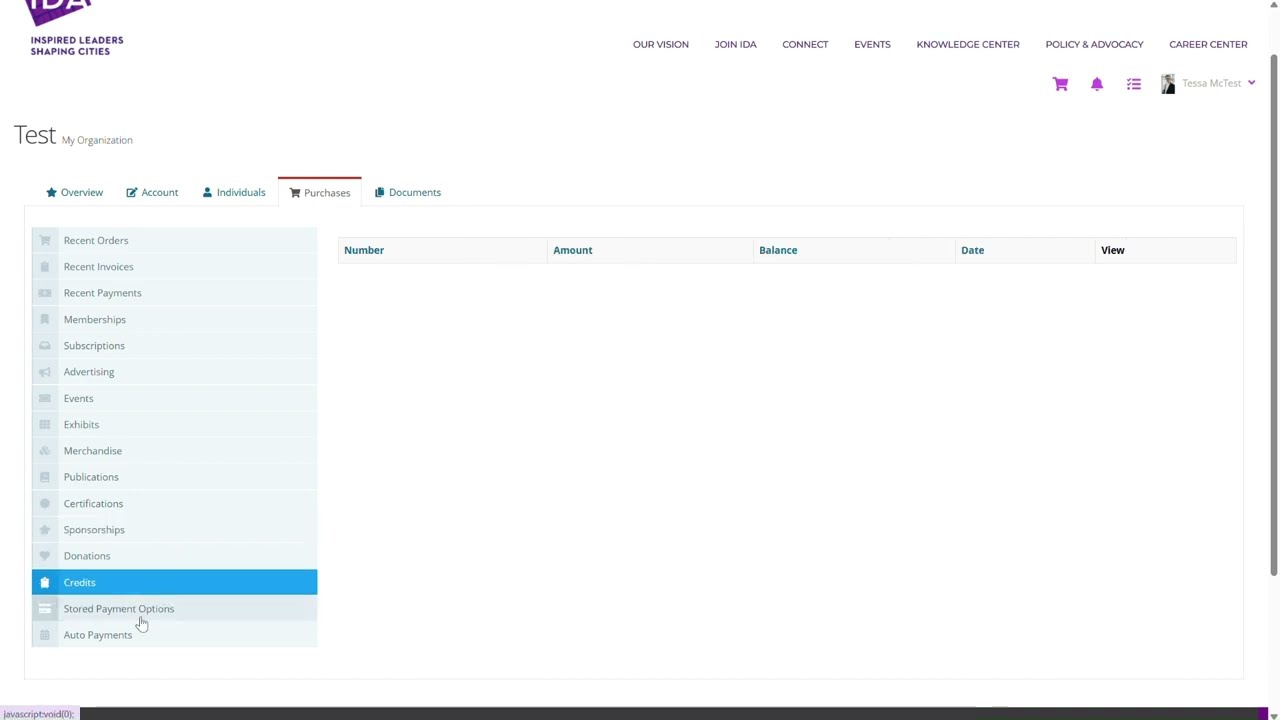The image size is (1280, 720).
Task: View Advertising purchases
Action: (174, 372)
